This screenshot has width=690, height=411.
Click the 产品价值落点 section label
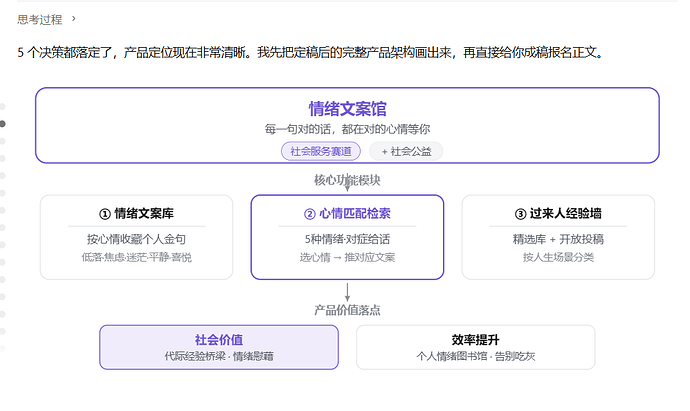(x=347, y=310)
